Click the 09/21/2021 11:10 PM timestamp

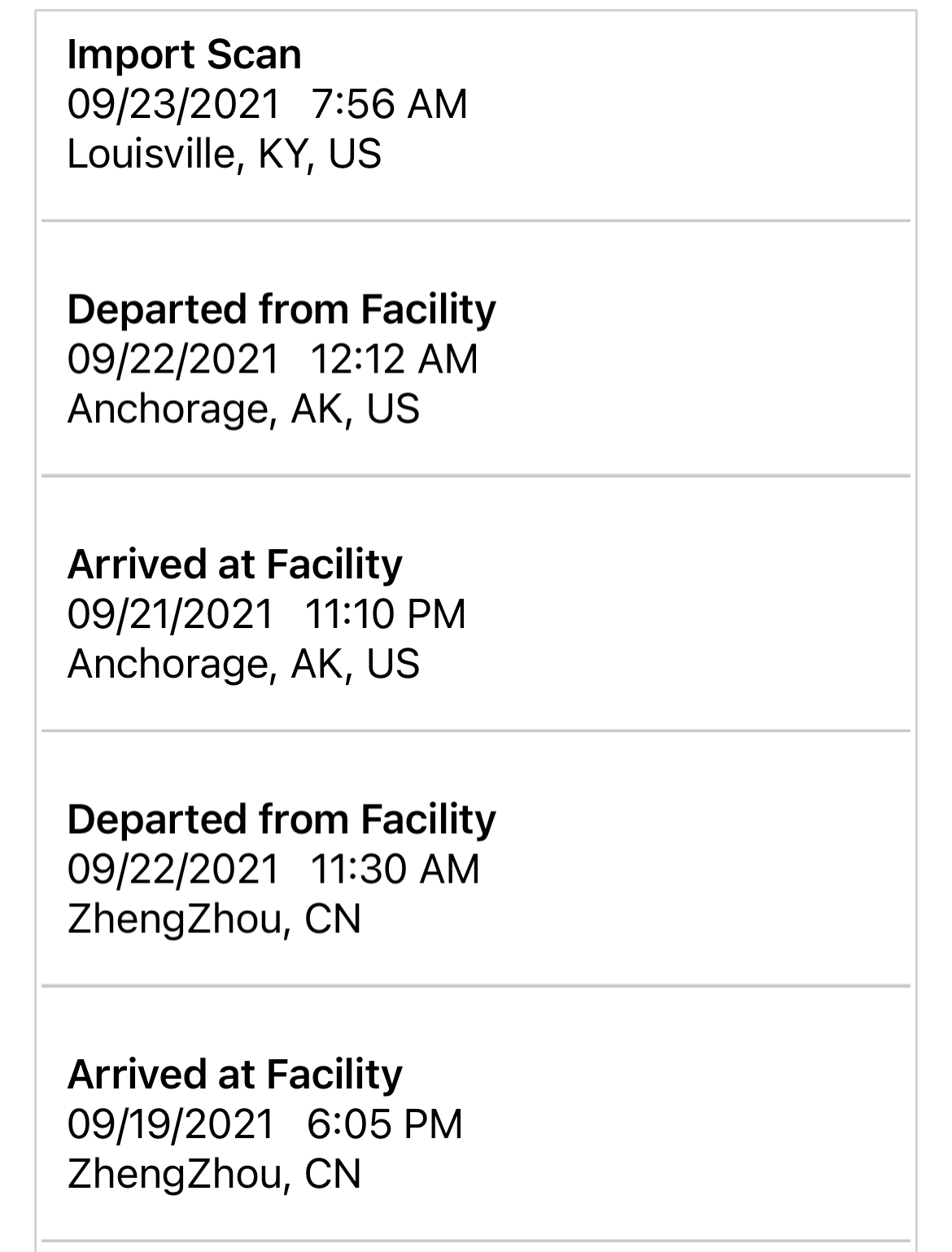(x=267, y=613)
